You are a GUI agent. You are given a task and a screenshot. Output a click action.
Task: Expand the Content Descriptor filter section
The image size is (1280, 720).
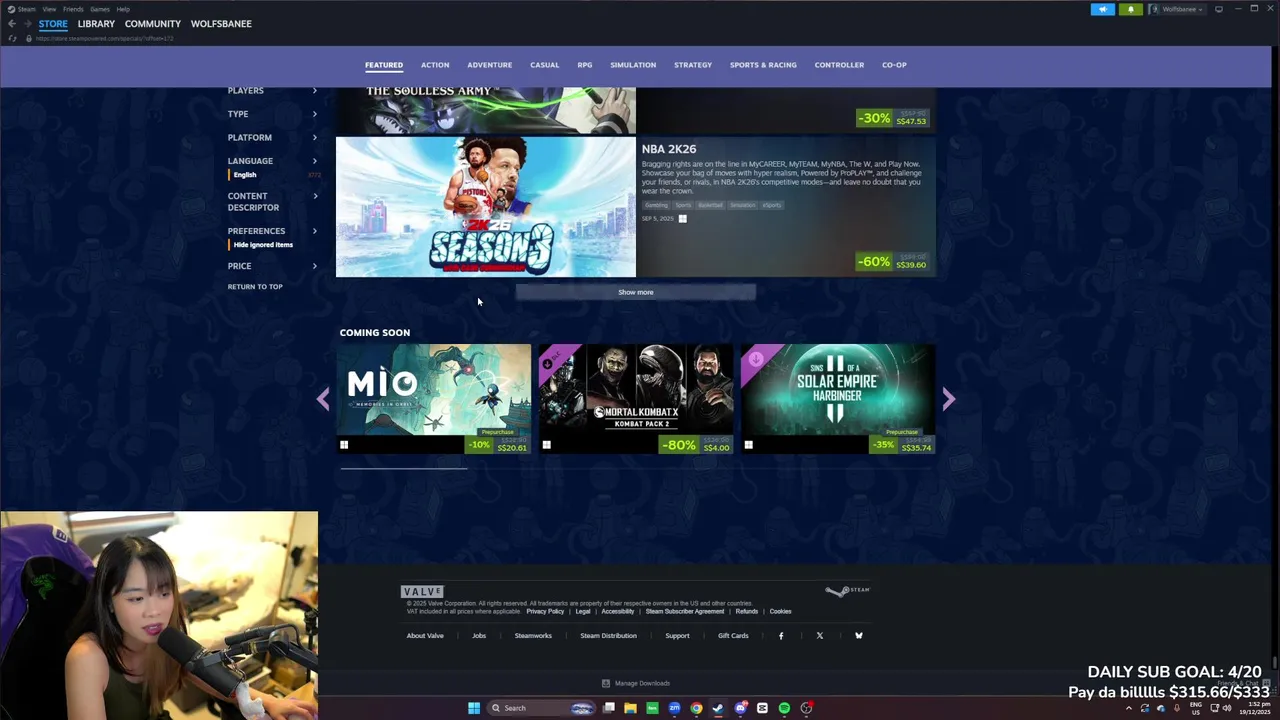(272, 202)
